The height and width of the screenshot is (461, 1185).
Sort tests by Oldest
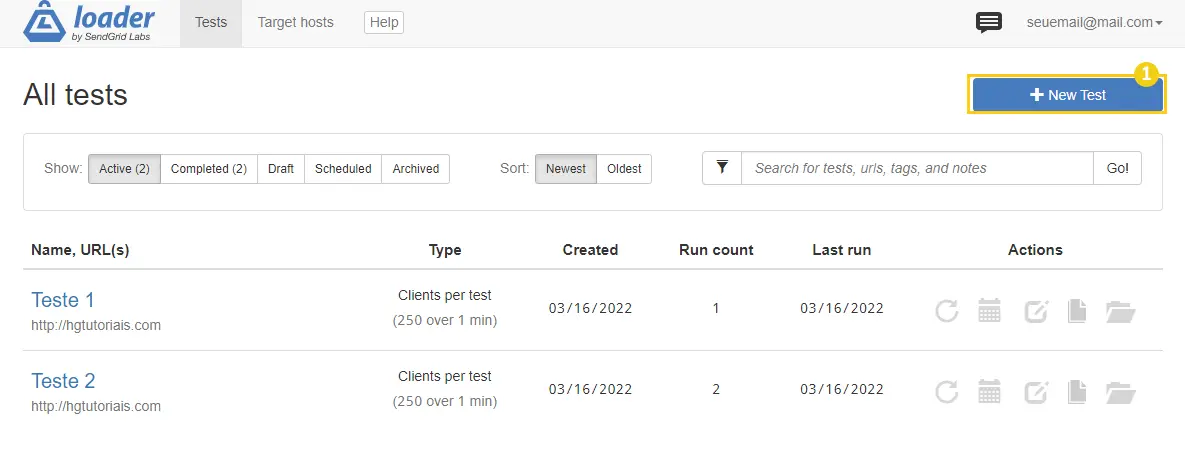tap(624, 169)
